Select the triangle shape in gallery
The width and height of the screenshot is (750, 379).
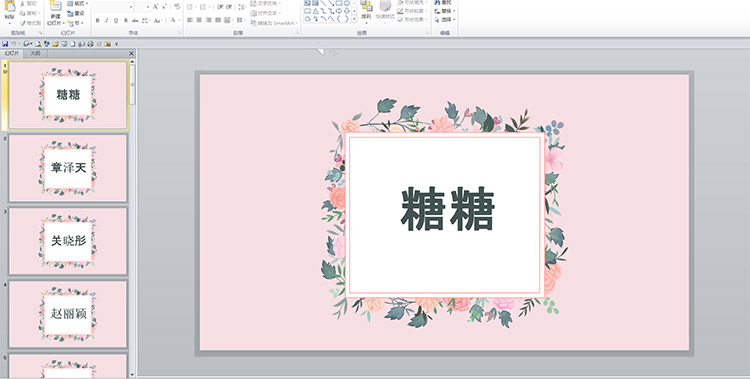(316, 11)
